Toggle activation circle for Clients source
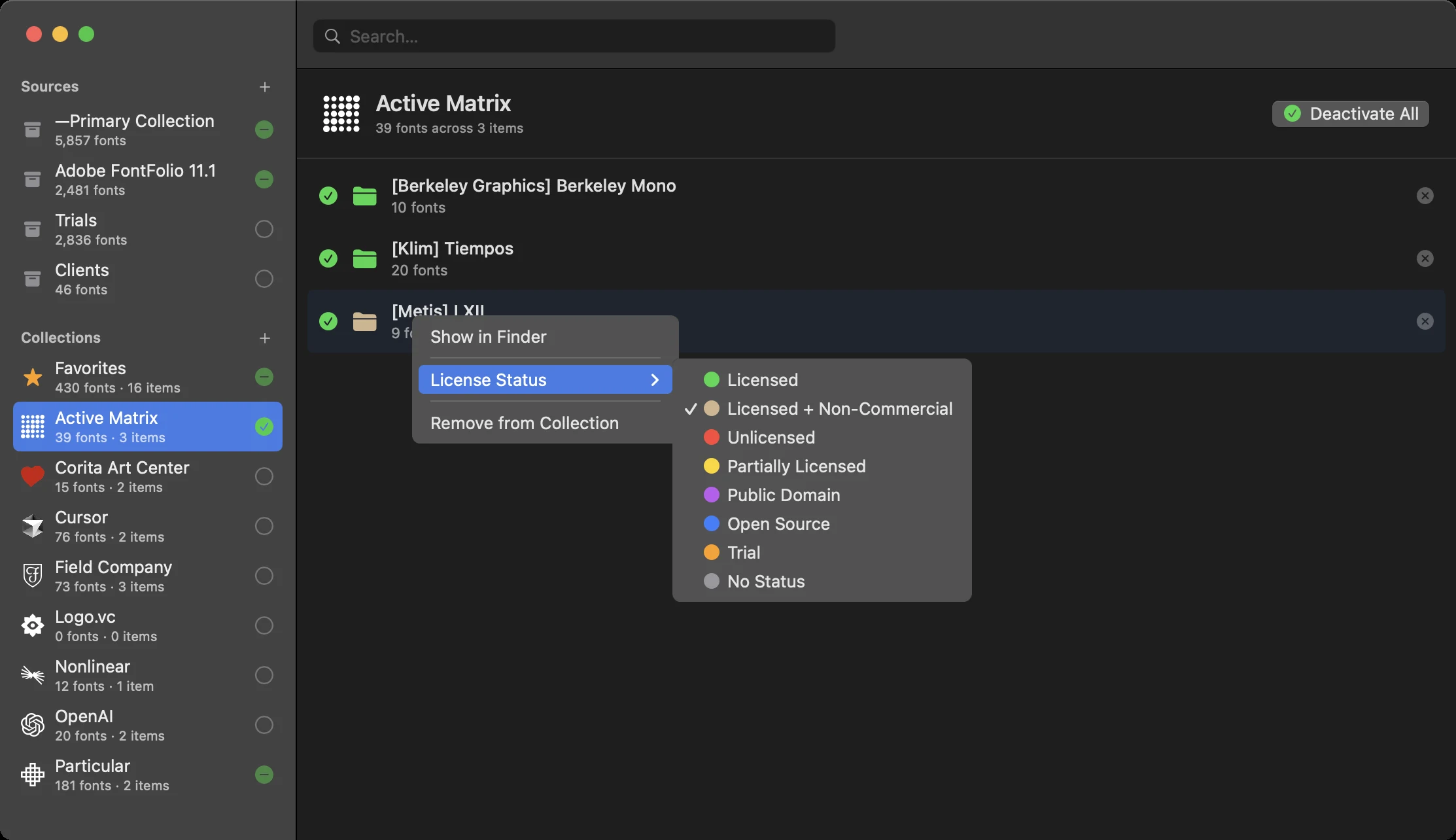 point(264,279)
